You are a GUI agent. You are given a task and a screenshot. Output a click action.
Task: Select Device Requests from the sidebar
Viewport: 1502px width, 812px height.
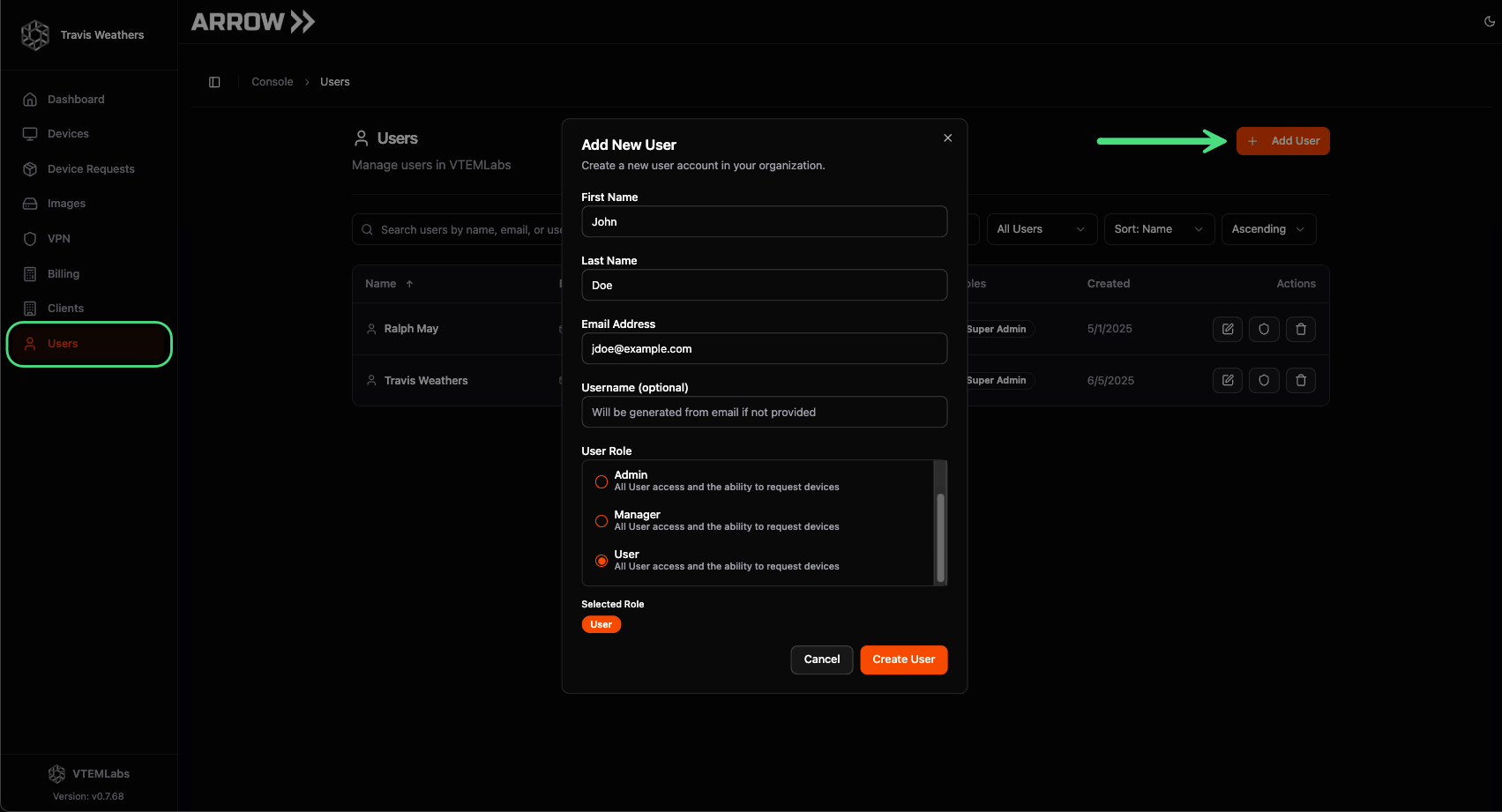click(x=91, y=168)
